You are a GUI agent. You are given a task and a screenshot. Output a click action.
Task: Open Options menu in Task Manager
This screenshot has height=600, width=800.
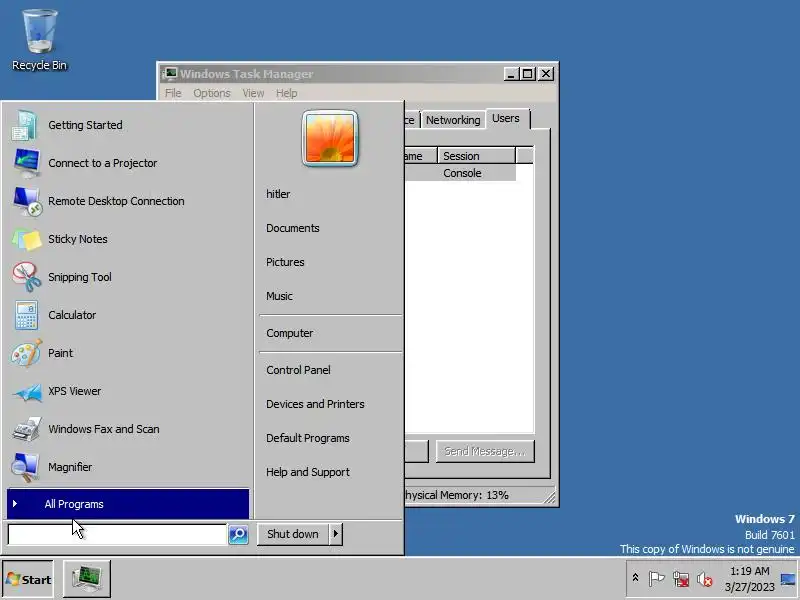[x=212, y=93]
